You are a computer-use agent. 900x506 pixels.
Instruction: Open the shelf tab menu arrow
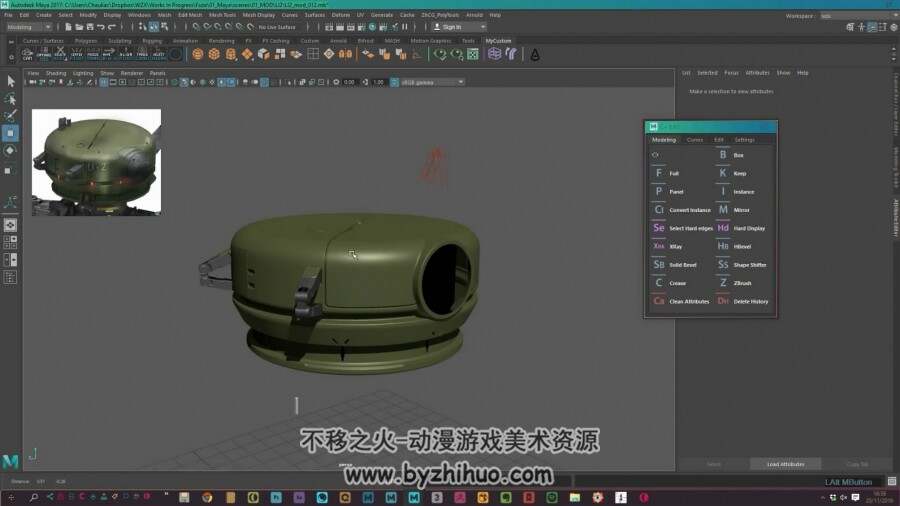(x=11, y=41)
